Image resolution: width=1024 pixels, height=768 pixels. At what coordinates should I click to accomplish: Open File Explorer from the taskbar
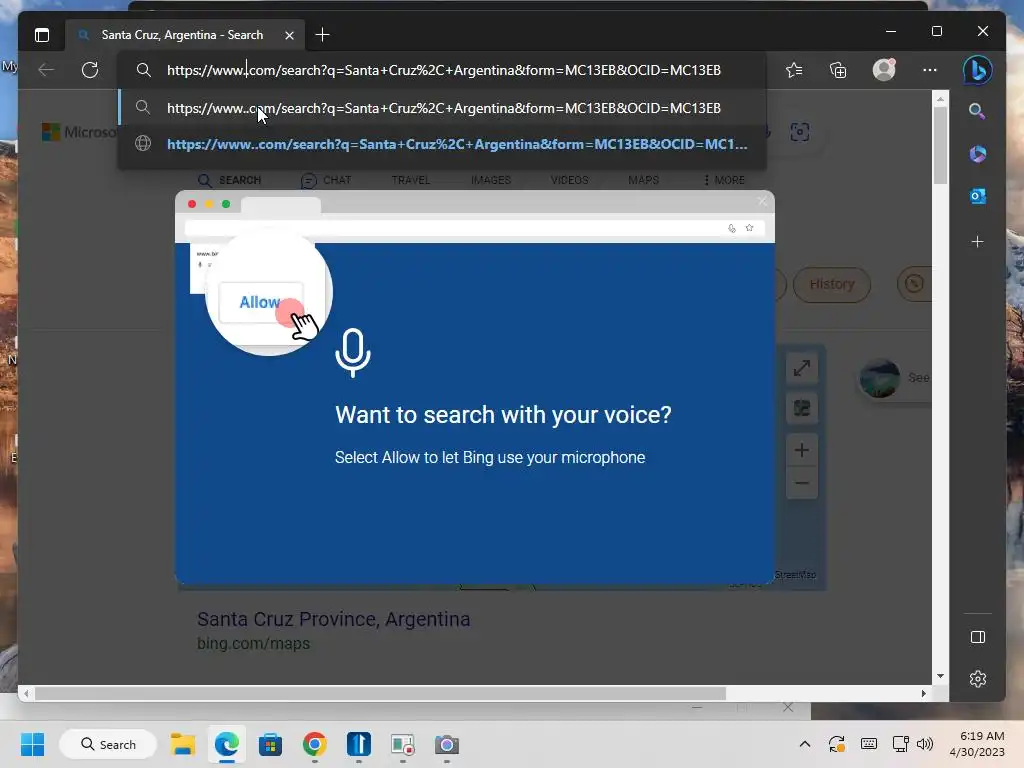tap(183, 744)
